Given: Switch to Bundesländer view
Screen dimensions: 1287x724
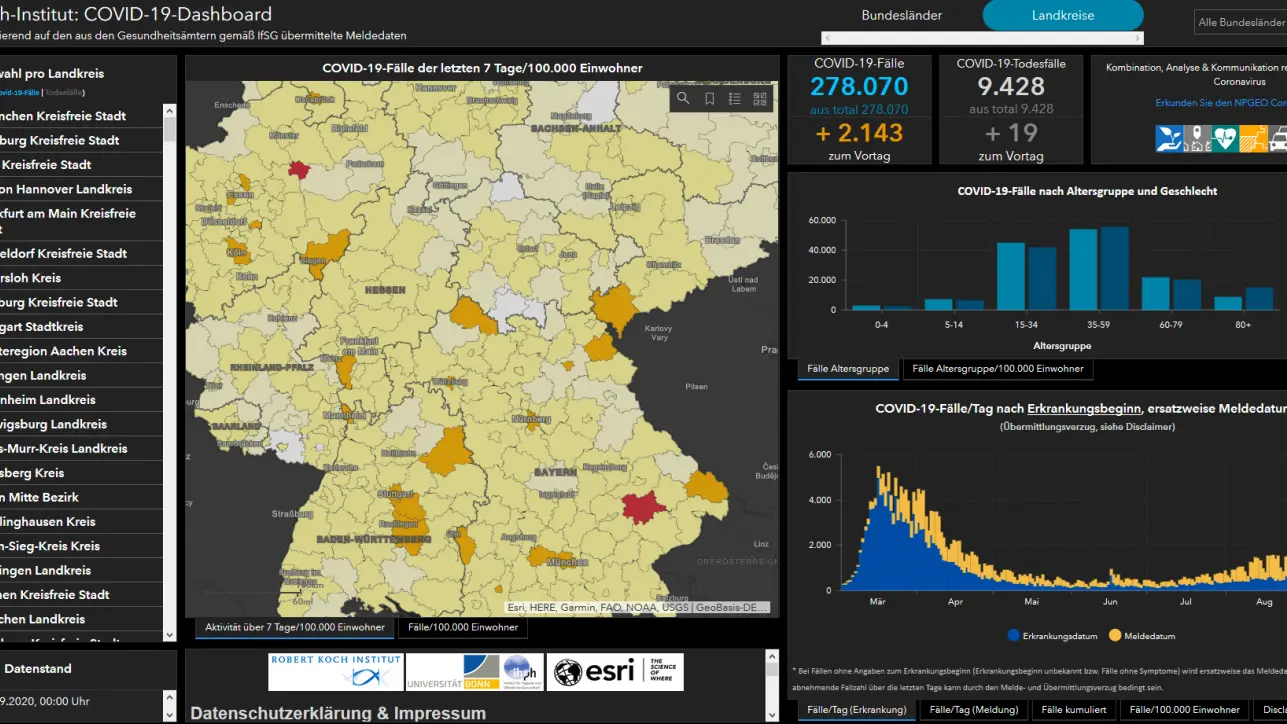Looking at the screenshot, I should point(901,15).
